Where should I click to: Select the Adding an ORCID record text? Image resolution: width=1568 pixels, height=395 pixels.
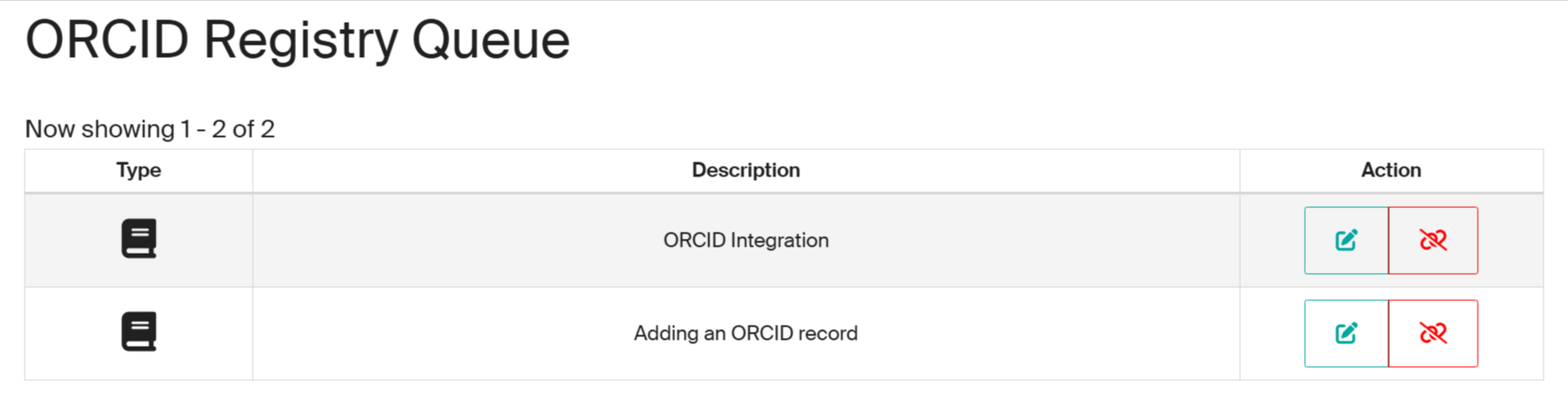746,334
